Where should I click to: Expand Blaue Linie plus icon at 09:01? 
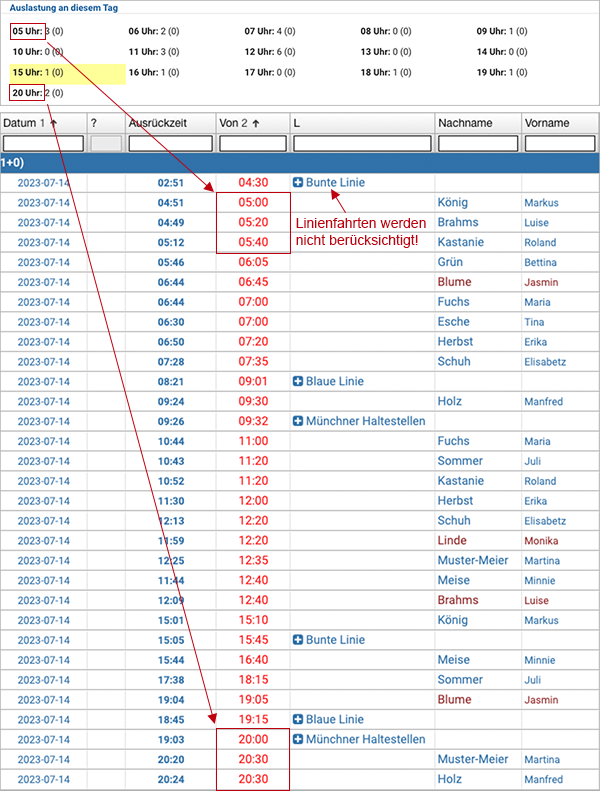(298, 381)
